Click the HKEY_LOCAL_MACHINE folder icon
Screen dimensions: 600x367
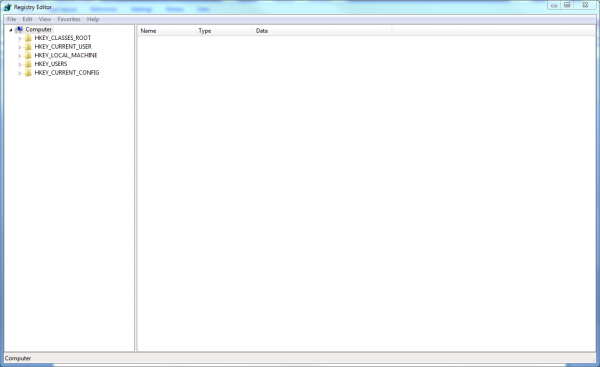pos(28,55)
